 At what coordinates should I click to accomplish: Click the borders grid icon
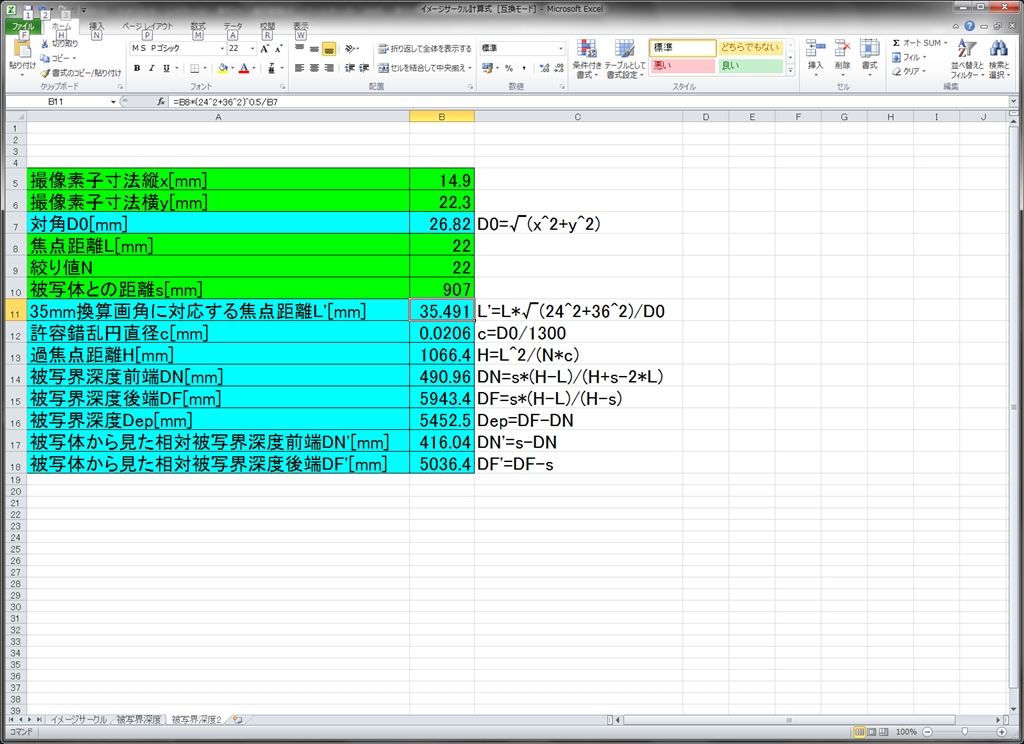[195, 68]
